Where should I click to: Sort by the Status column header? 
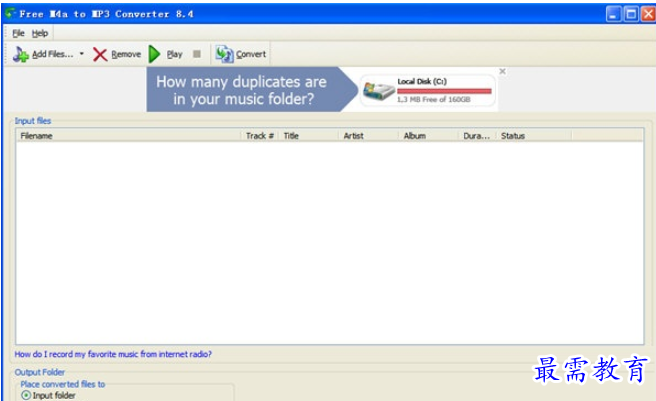[534, 136]
